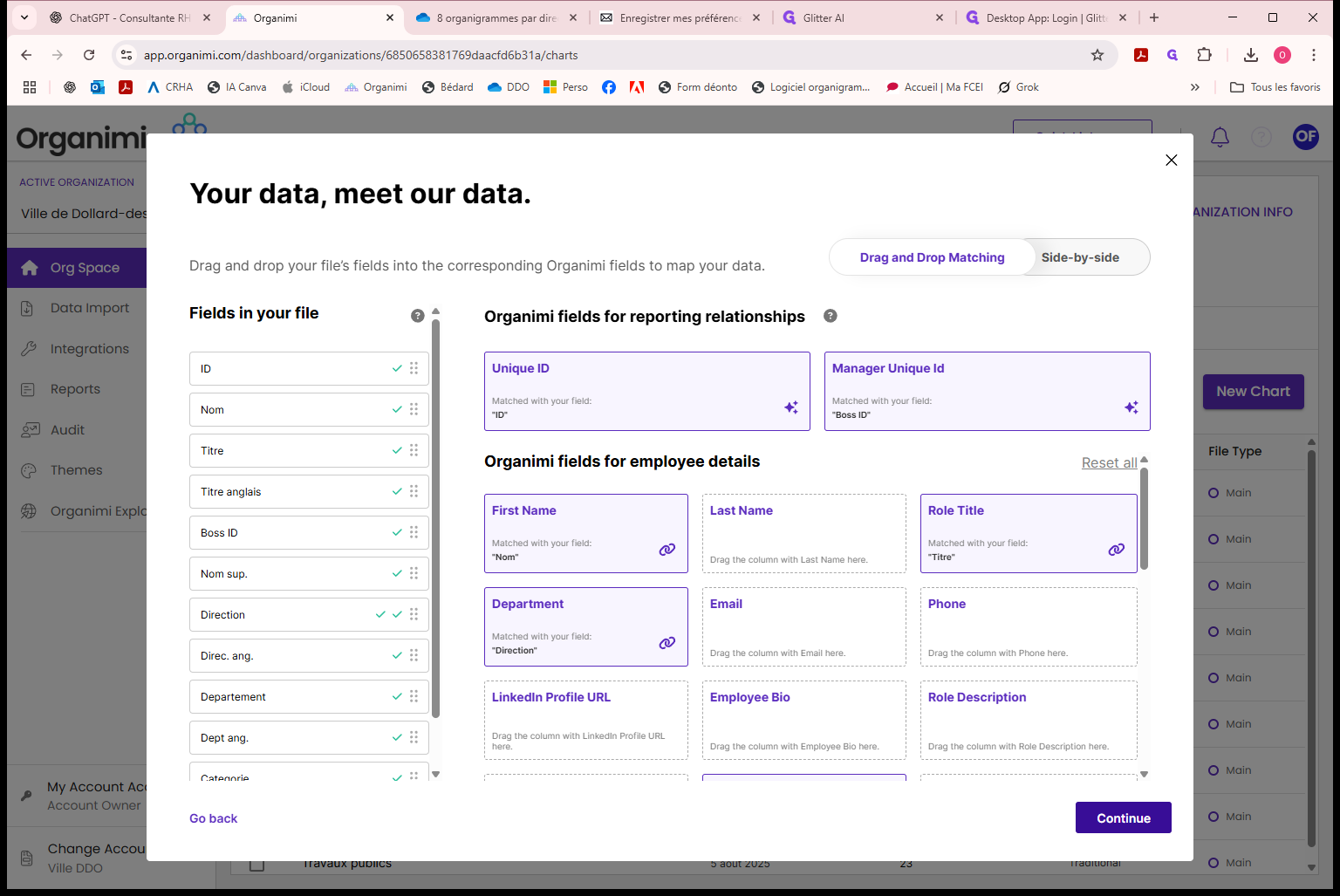Select the Travaux publics row checkbox
Screen dimensions: 1340x896
click(257, 864)
